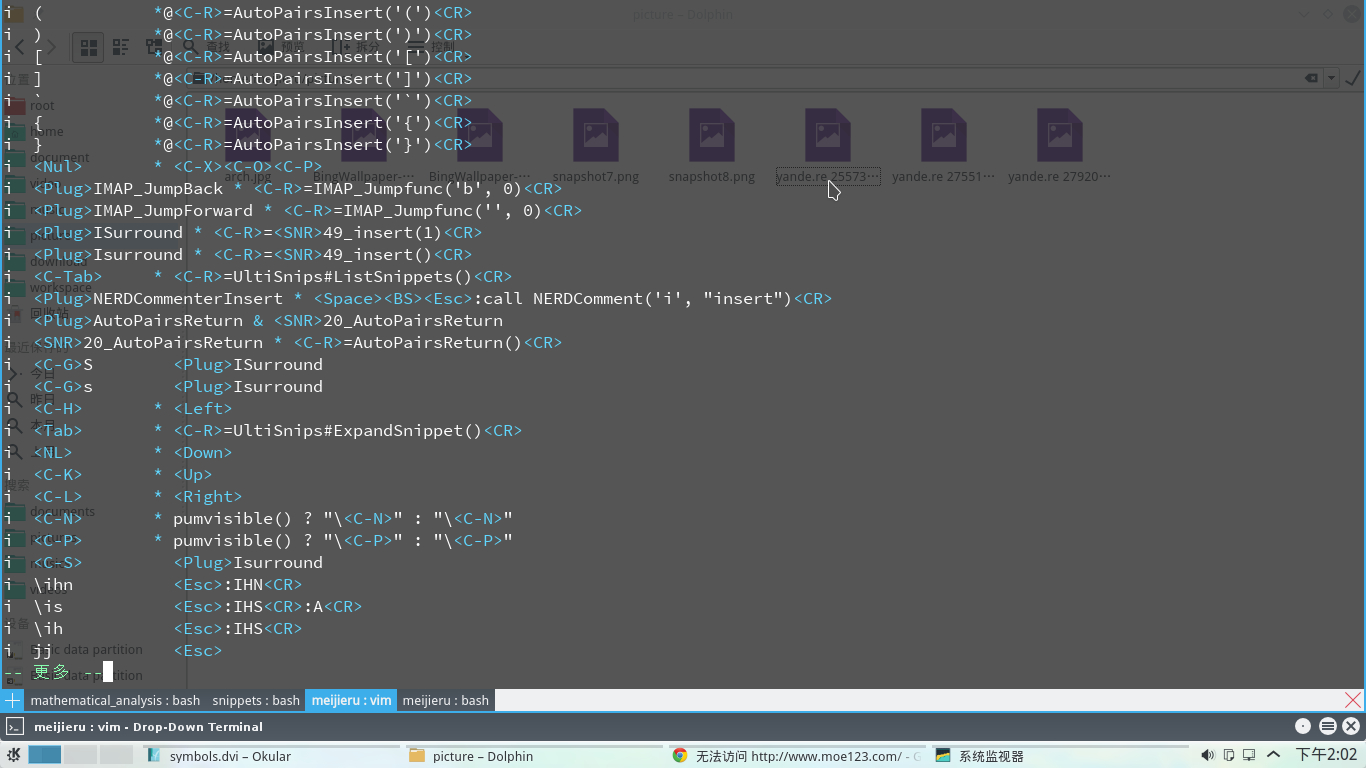Quit the Drop-Down Terminal using its X button

tap(1351, 727)
